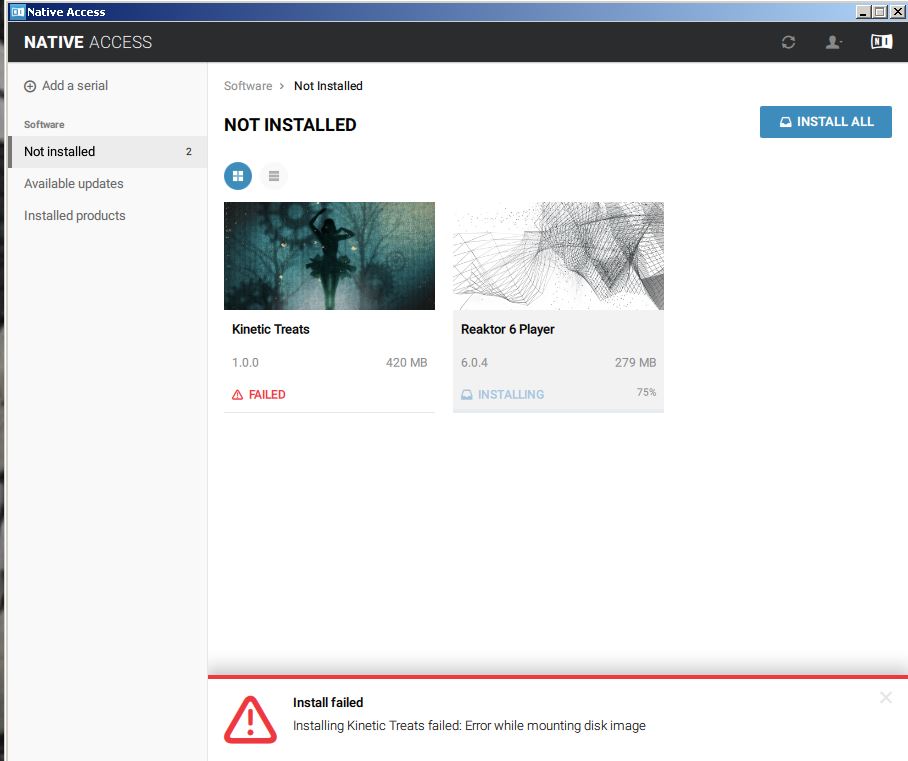Click the Install failed heading
The width and height of the screenshot is (908, 761).
[328, 703]
